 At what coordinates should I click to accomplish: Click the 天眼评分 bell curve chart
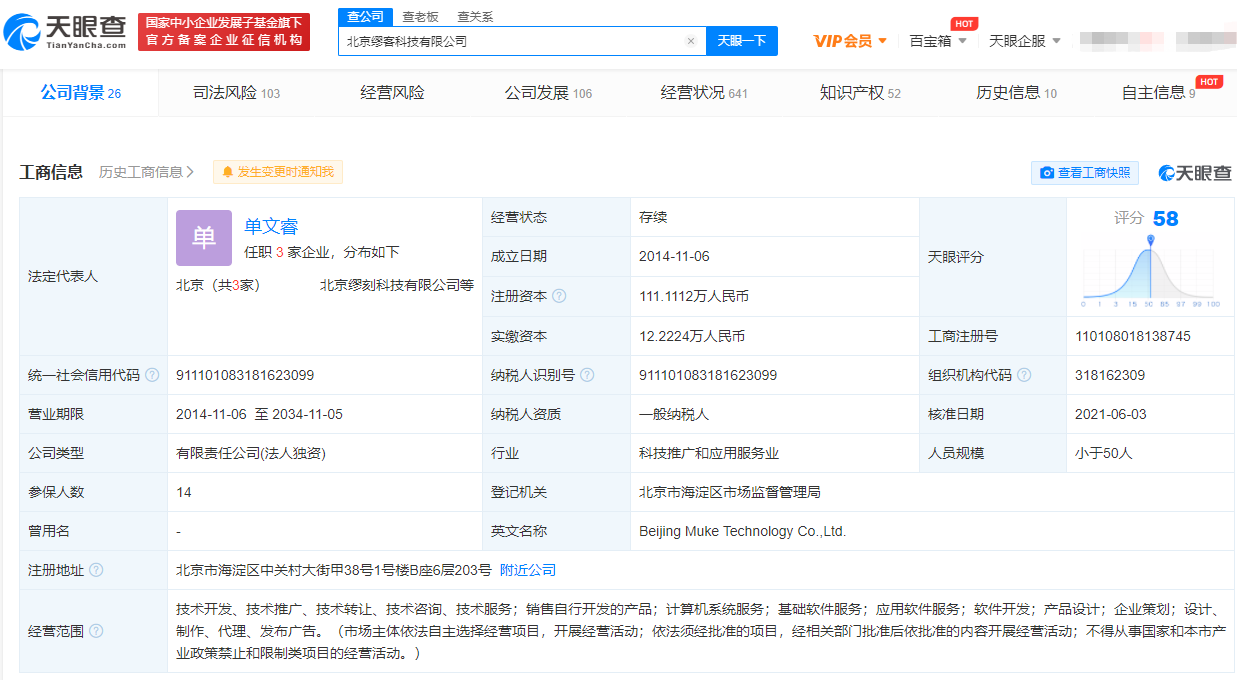pos(1151,272)
